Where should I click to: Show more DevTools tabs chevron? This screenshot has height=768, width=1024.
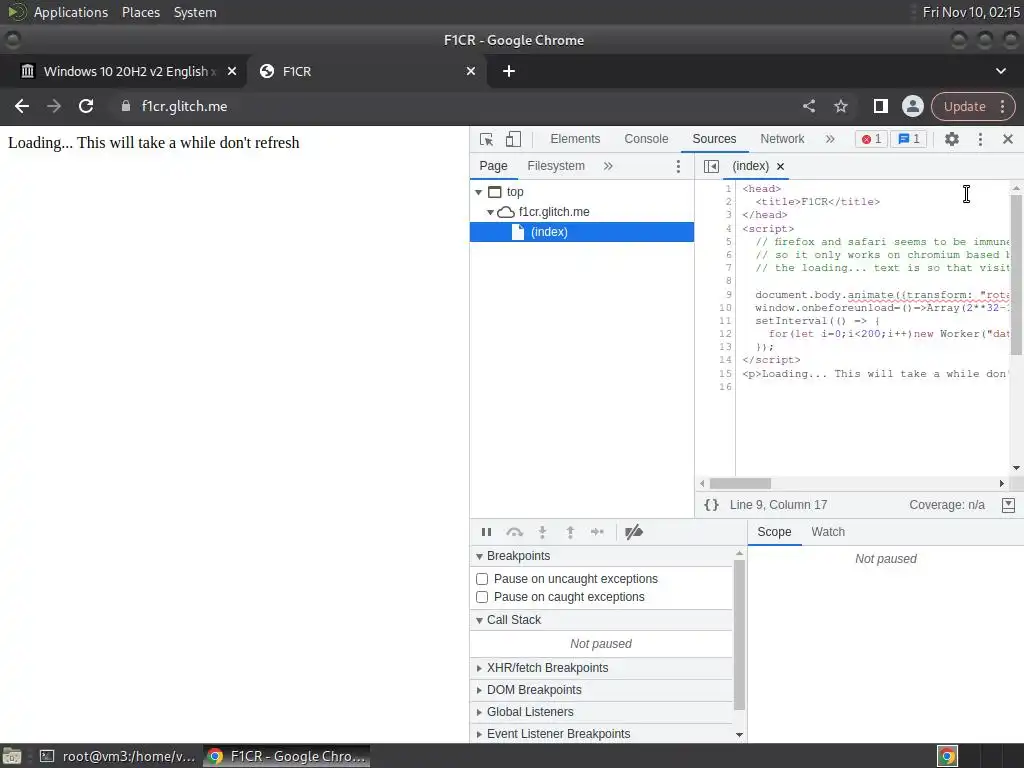coord(829,138)
